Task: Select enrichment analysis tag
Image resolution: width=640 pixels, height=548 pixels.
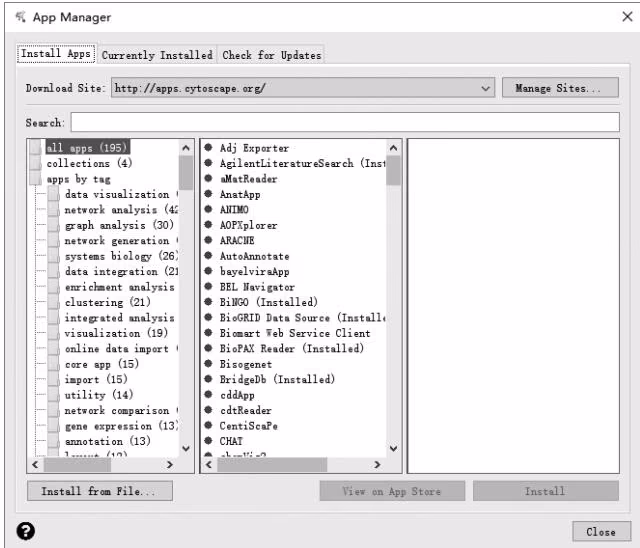Action: [x=120, y=287]
